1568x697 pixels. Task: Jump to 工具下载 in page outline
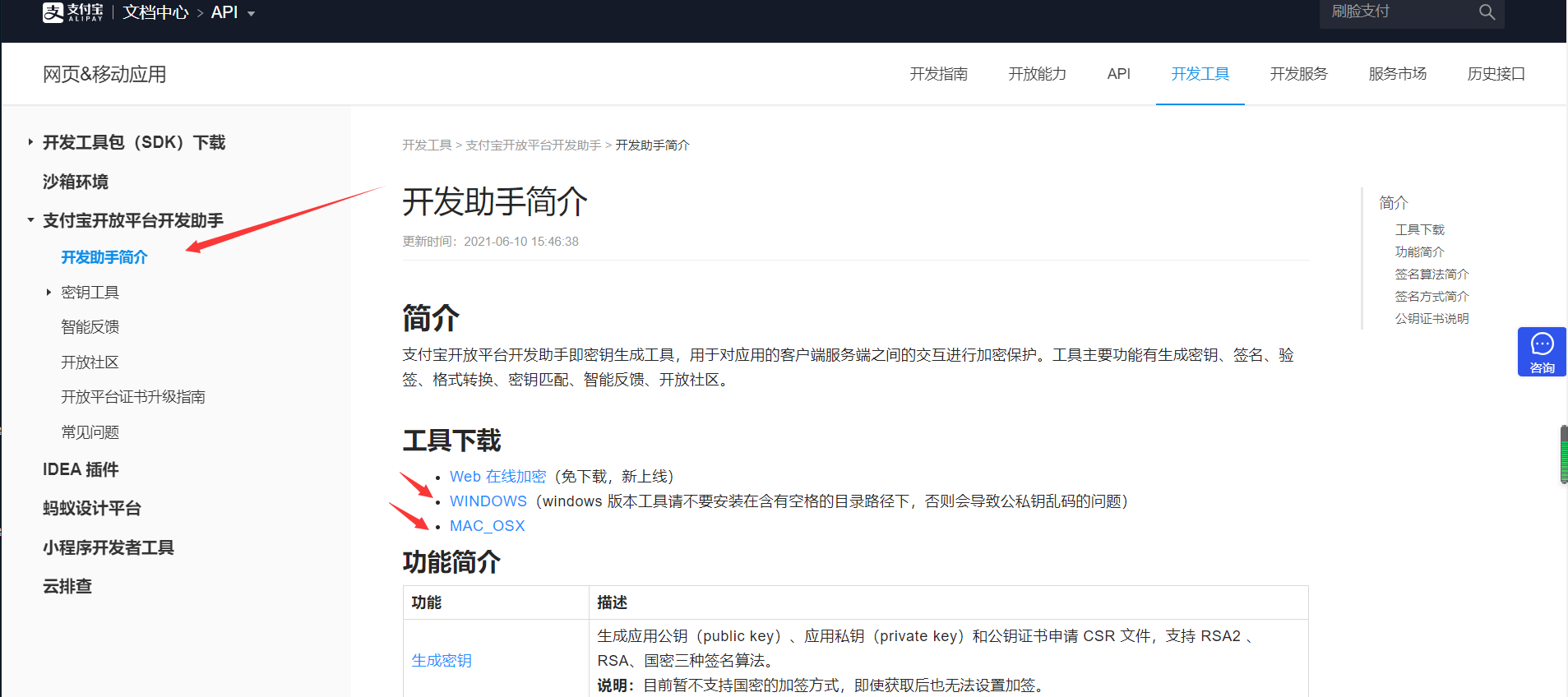tap(1420, 229)
